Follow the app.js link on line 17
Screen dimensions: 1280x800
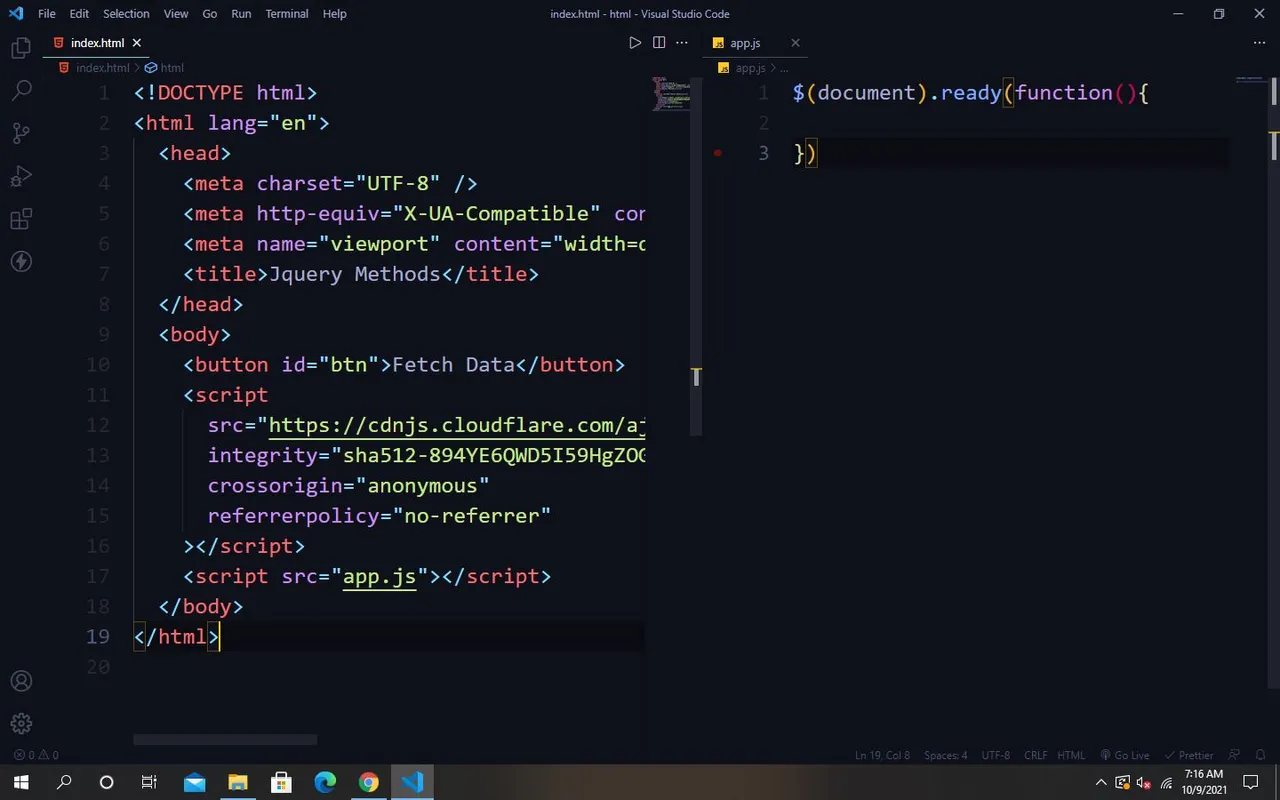[379, 576]
